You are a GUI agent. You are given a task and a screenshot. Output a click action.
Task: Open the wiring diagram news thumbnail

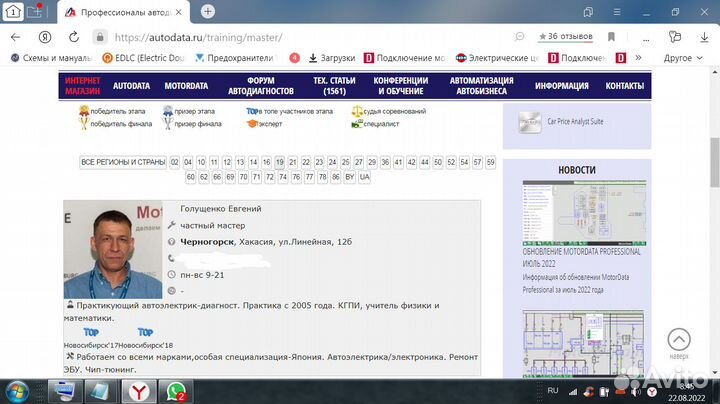point(583,343)
